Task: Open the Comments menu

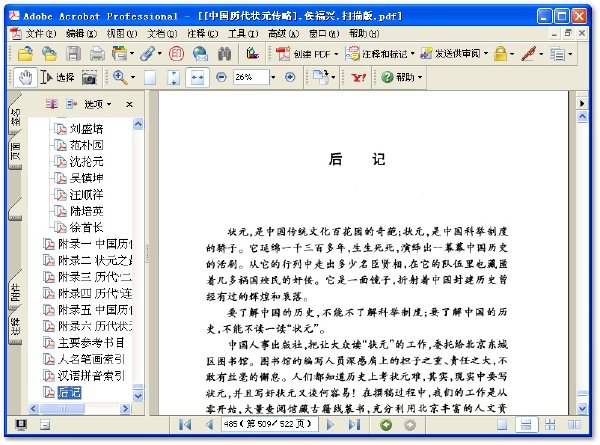Action: click(x=203, y=34)
